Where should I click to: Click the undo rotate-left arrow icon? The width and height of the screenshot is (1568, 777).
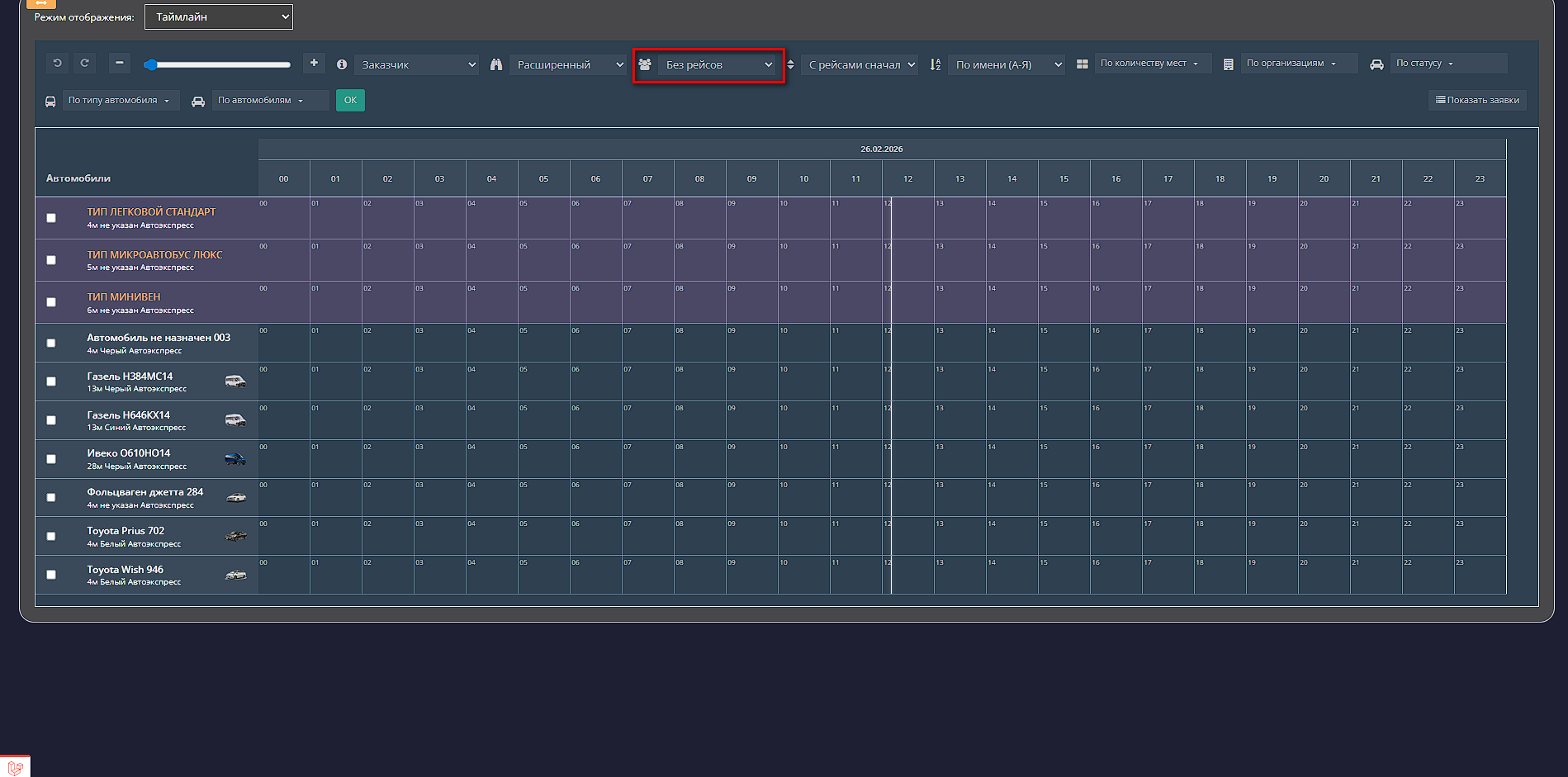[57, 64]
